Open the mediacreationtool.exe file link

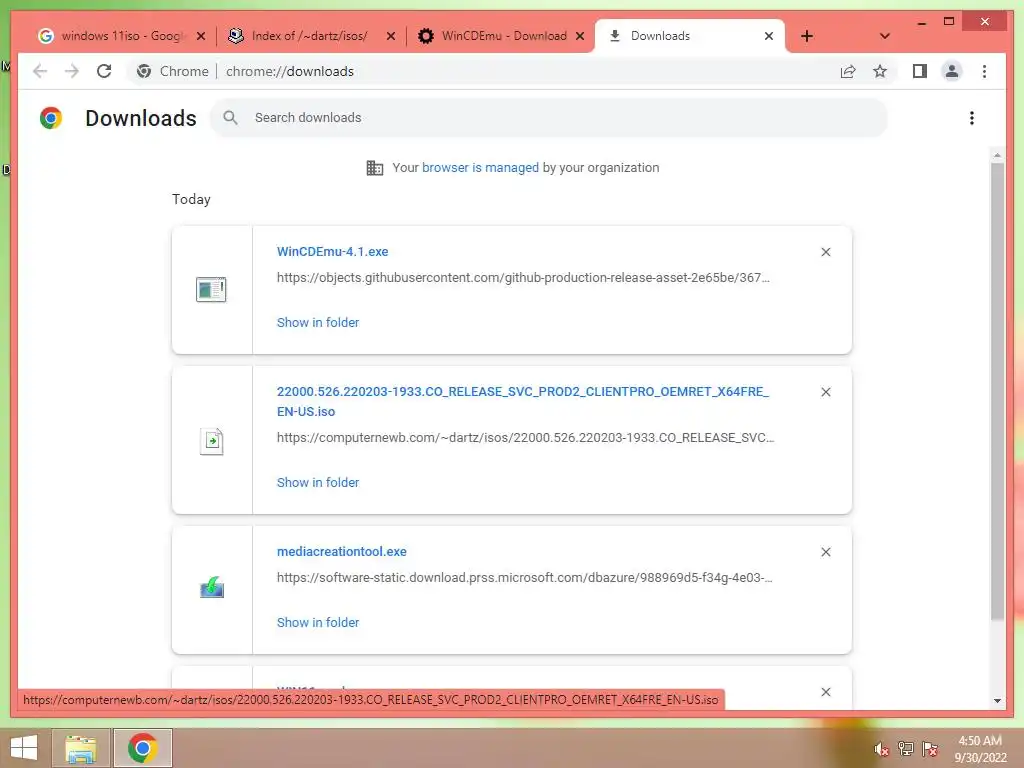342,551
